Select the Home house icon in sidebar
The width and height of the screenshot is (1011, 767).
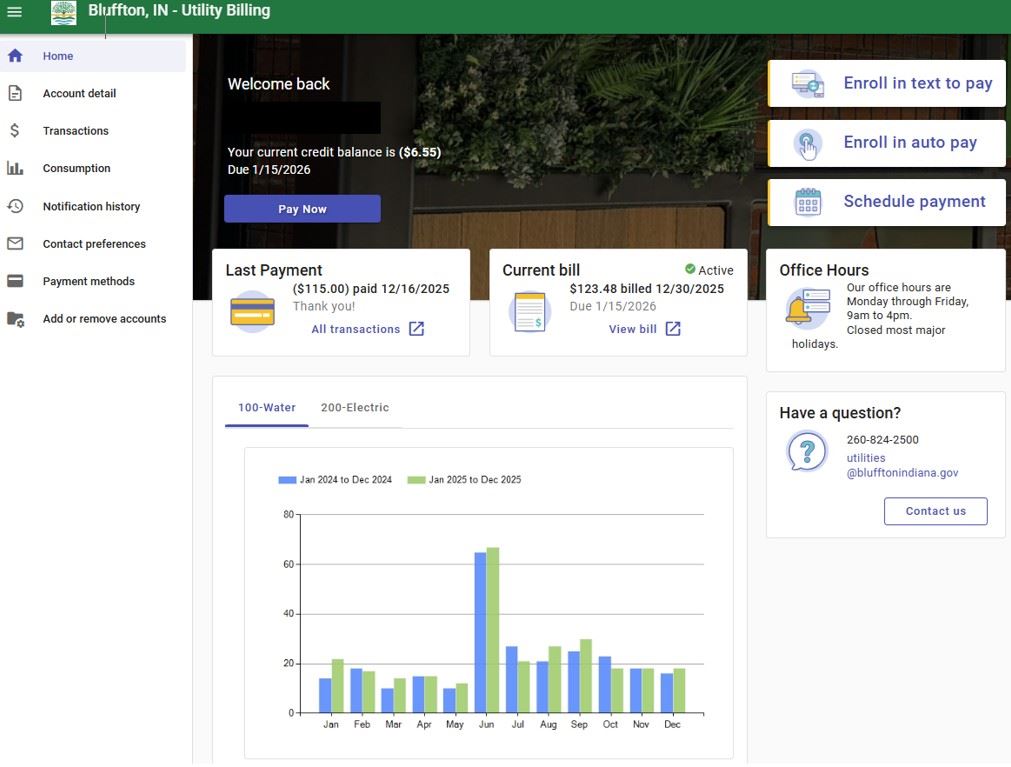point(13,55)
